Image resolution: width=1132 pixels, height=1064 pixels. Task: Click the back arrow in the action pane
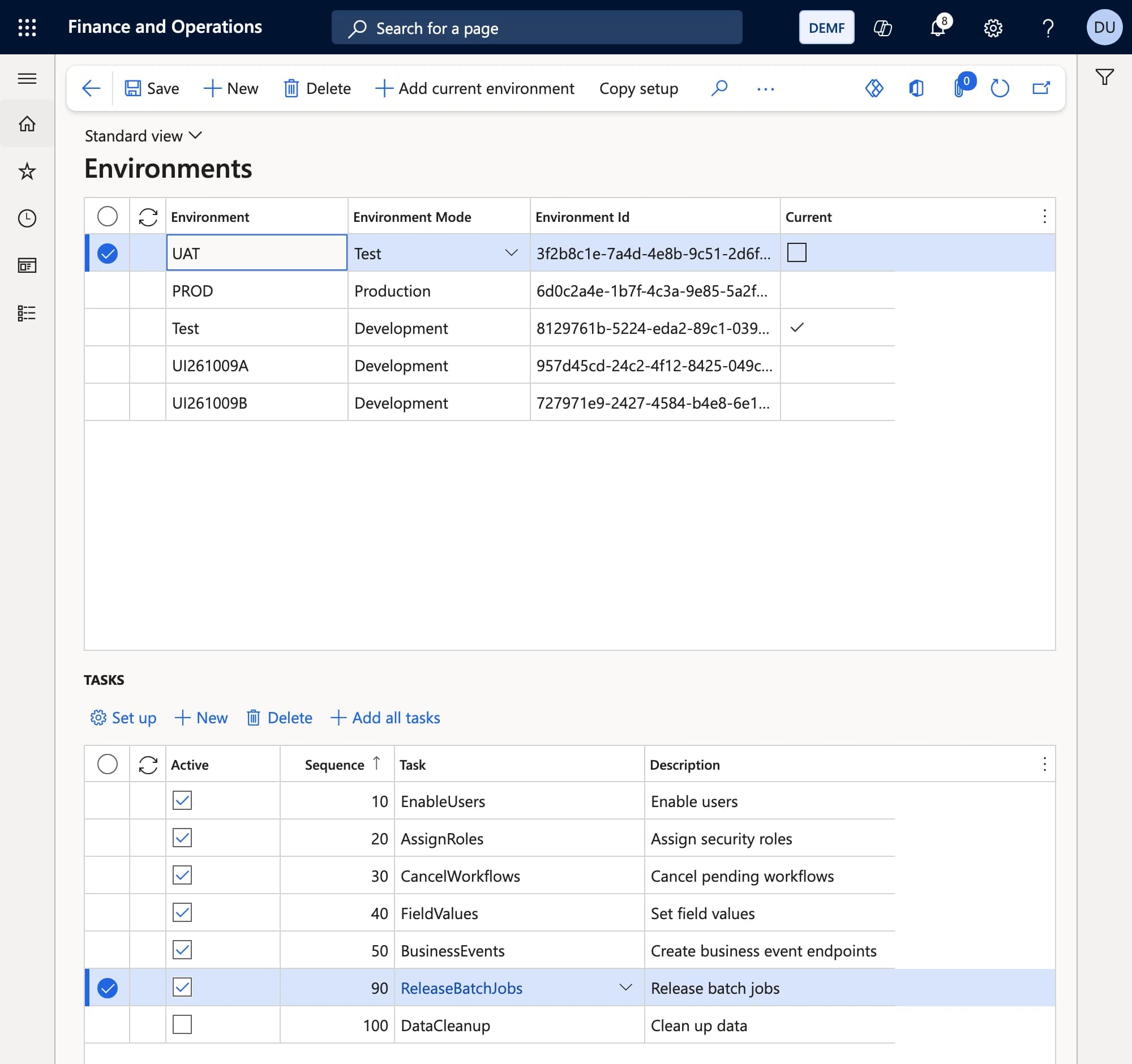[91, 88]
